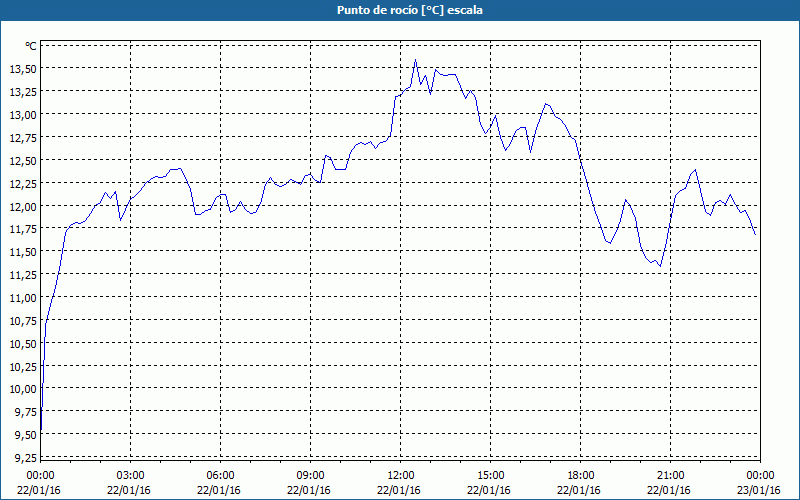Click the °C unit label on axis

(31, 46)
